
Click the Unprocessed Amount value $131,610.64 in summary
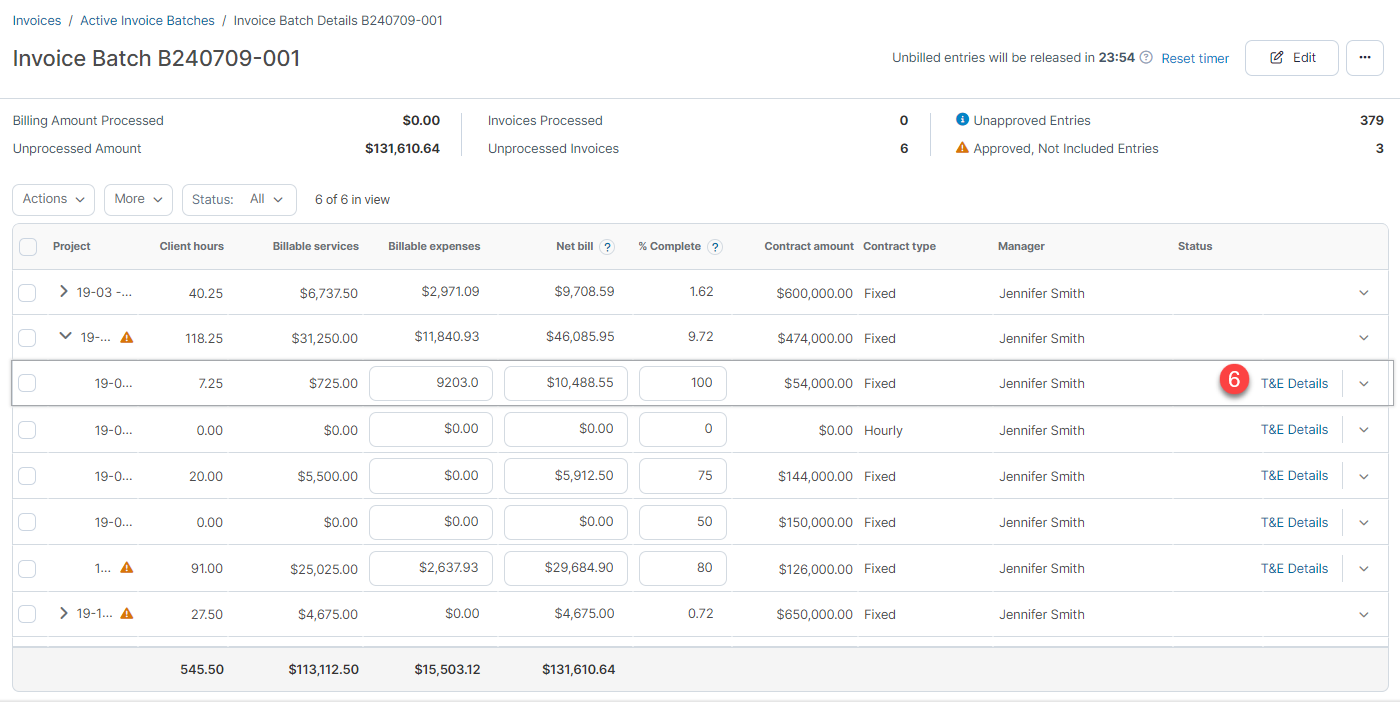click(x=402, y=148)
